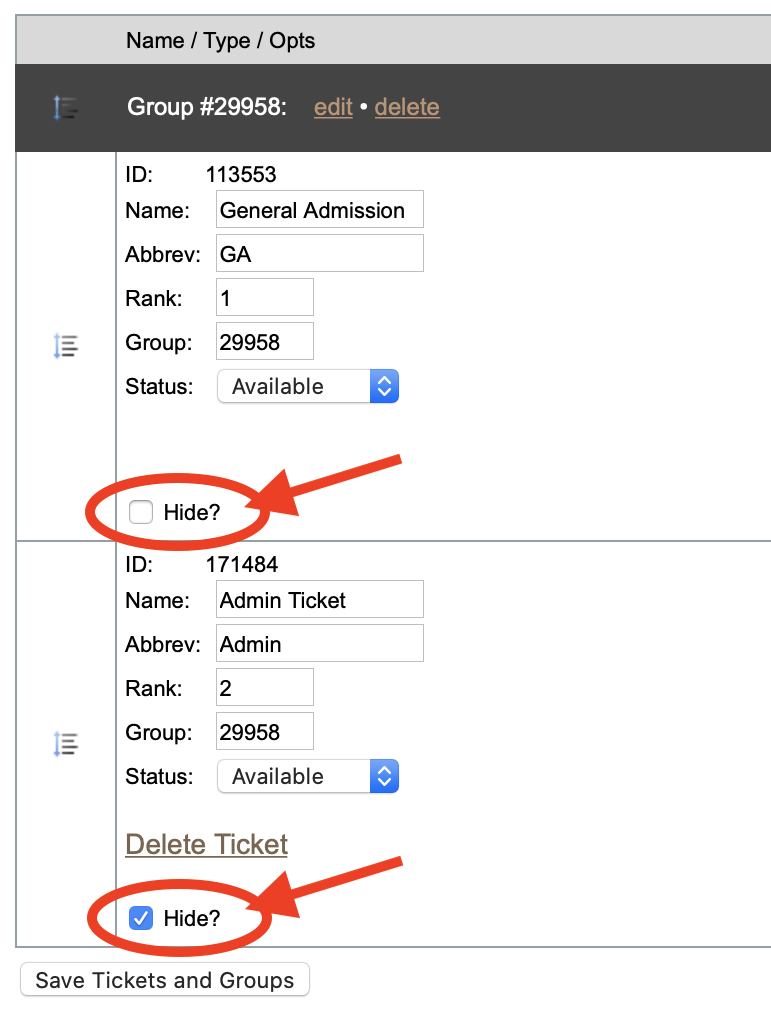
Task: Click the reorder handle icon for Group #29958
Action: [65, 107]
